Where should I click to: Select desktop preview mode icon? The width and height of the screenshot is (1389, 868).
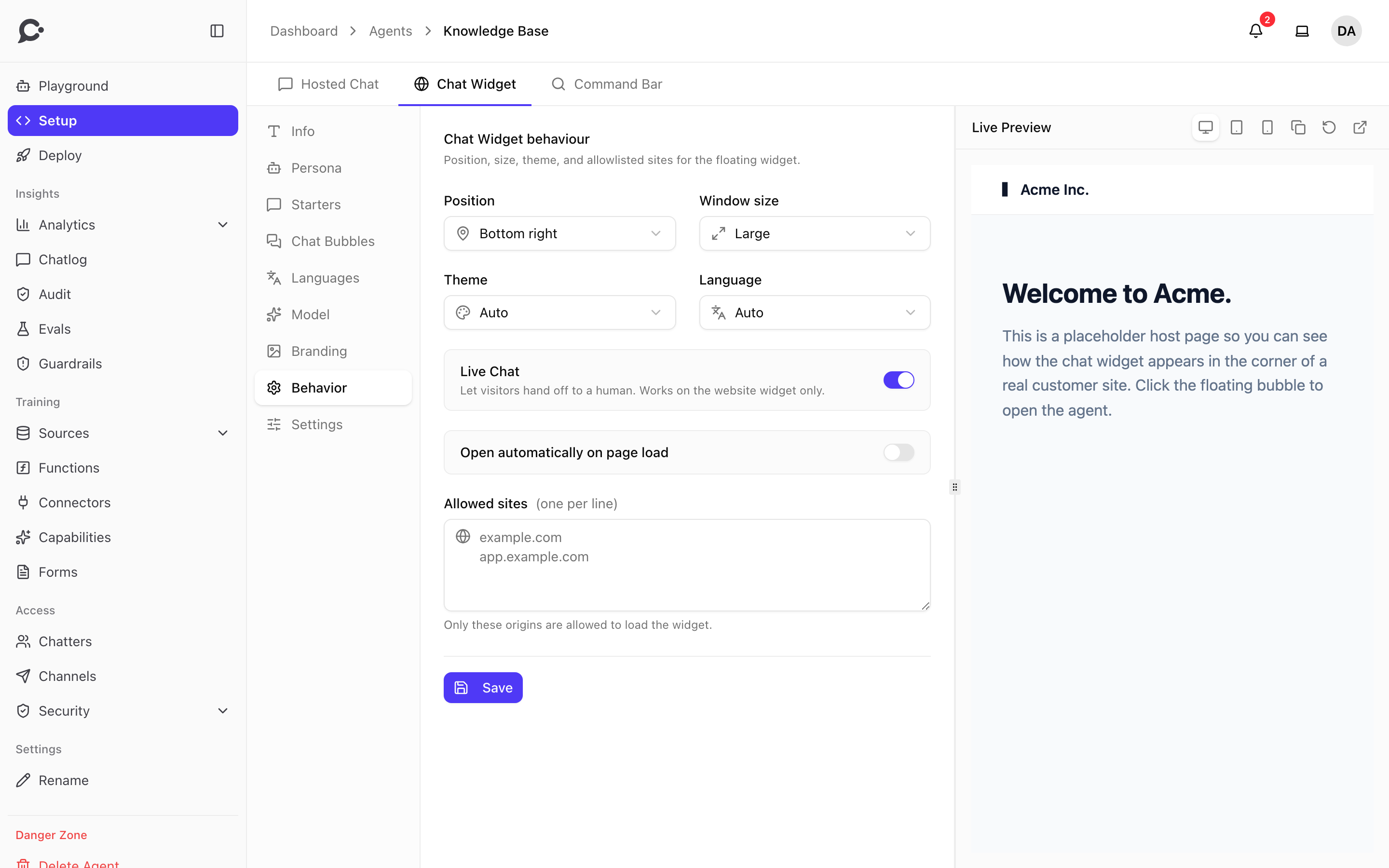[x=1205, y=127]
